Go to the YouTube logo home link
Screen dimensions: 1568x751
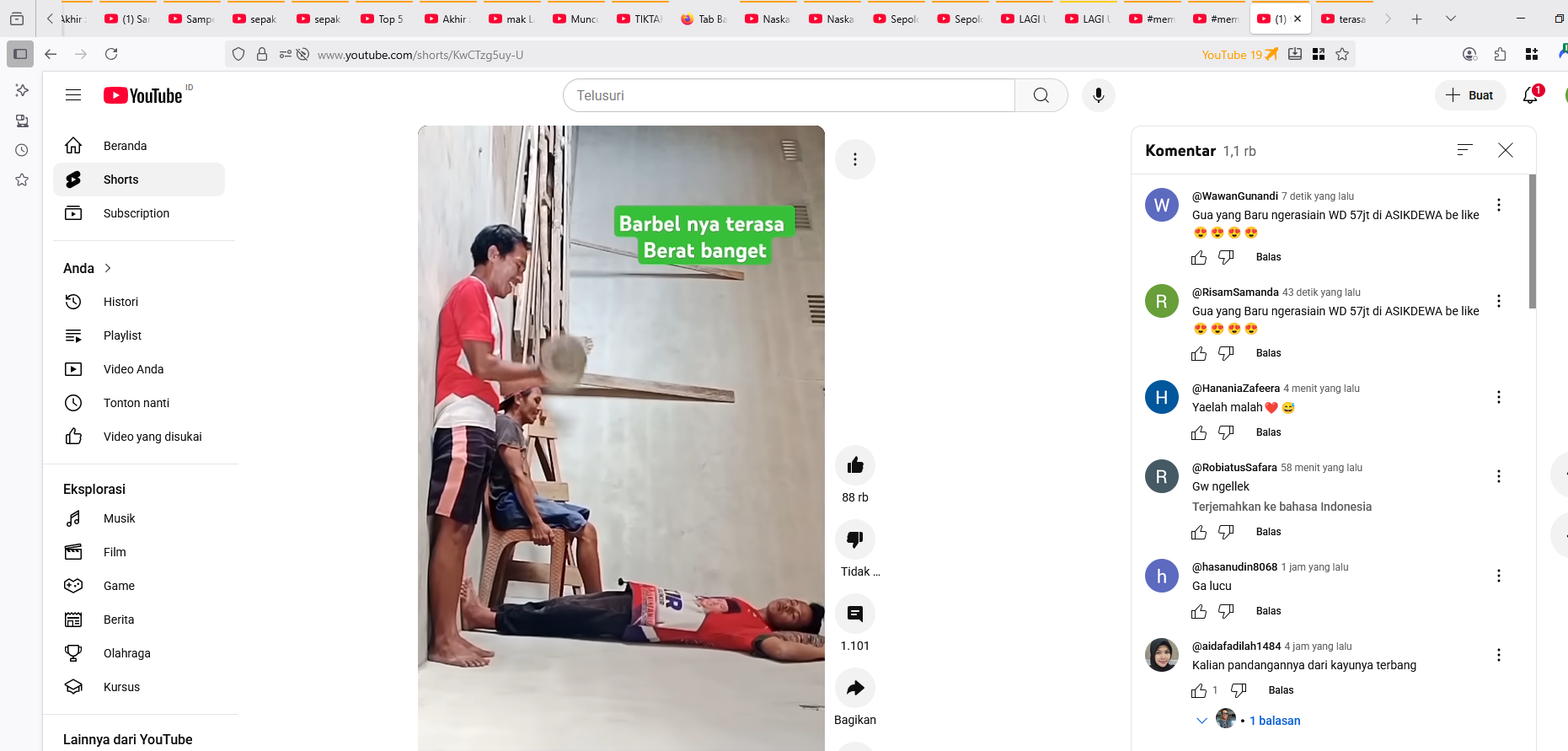click(x=143, y=95)
